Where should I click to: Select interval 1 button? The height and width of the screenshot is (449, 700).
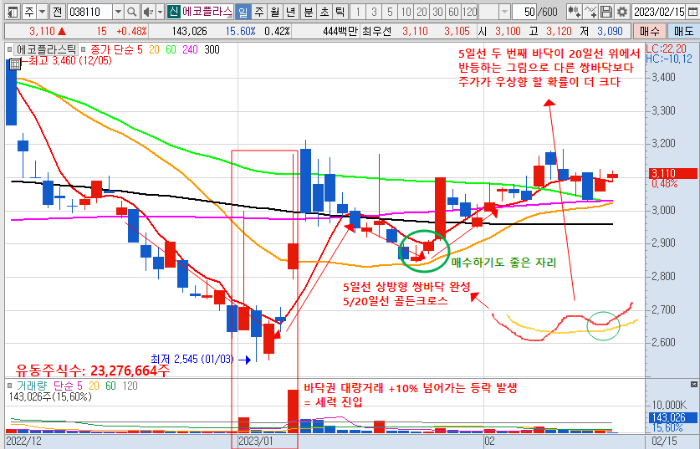tap(357, 12)
